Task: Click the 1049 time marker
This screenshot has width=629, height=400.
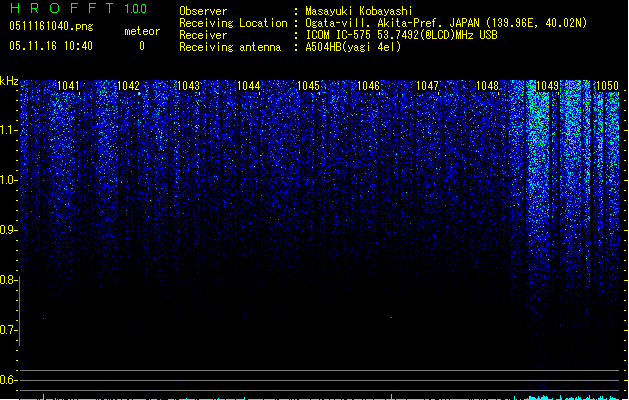Action: 548,86
